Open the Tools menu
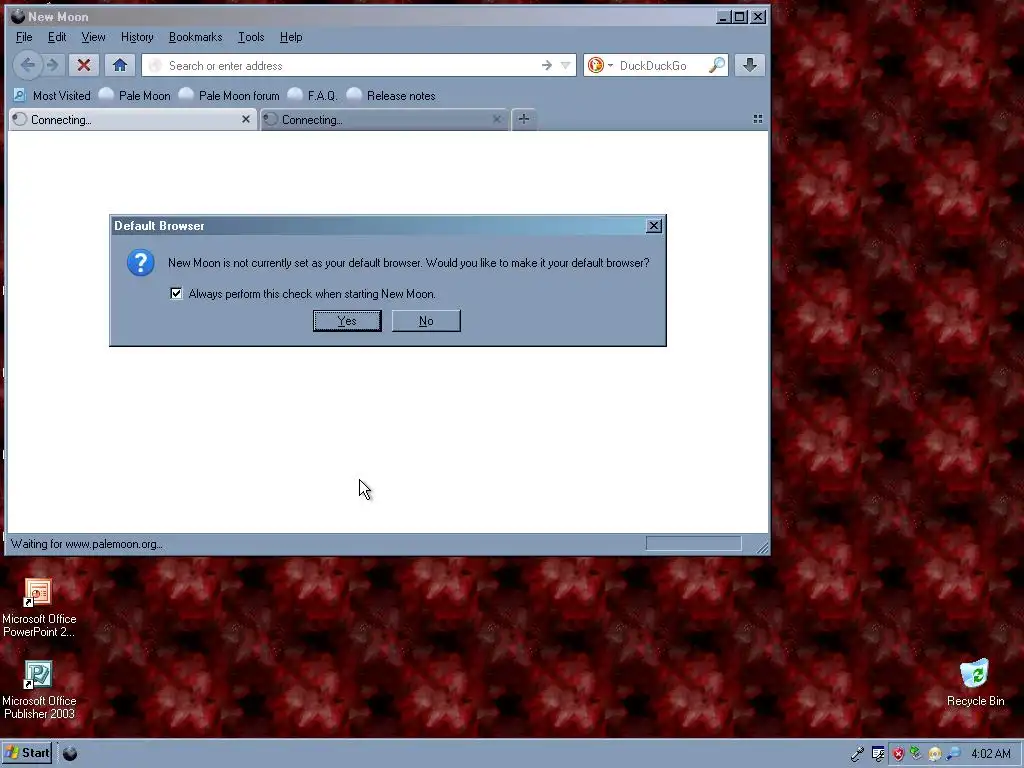The height and width of the screenshot is (768, 1024). pyautogui.click(x=251, y=37)
